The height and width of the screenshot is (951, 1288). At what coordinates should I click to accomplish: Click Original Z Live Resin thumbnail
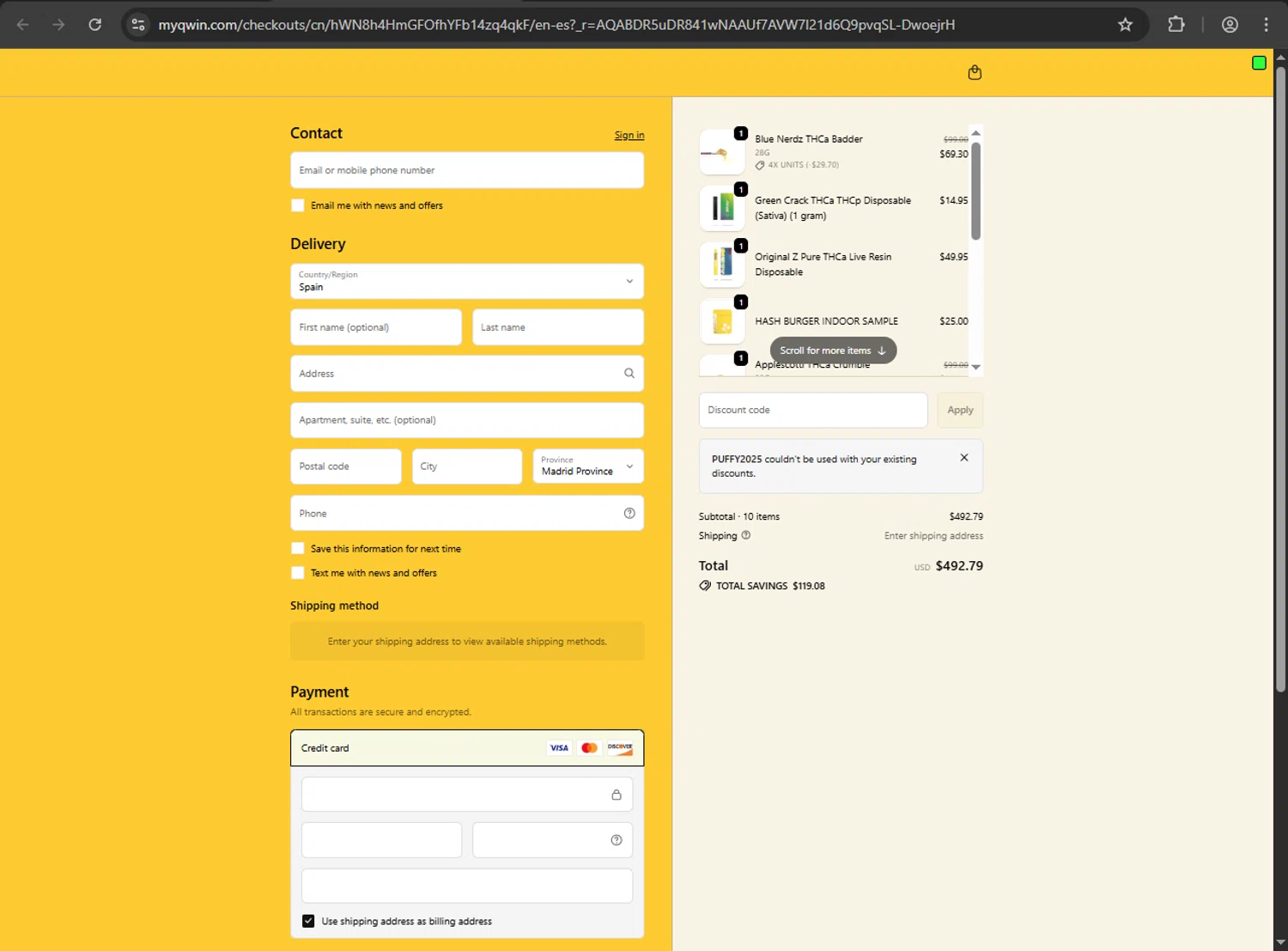coord(722,265)
